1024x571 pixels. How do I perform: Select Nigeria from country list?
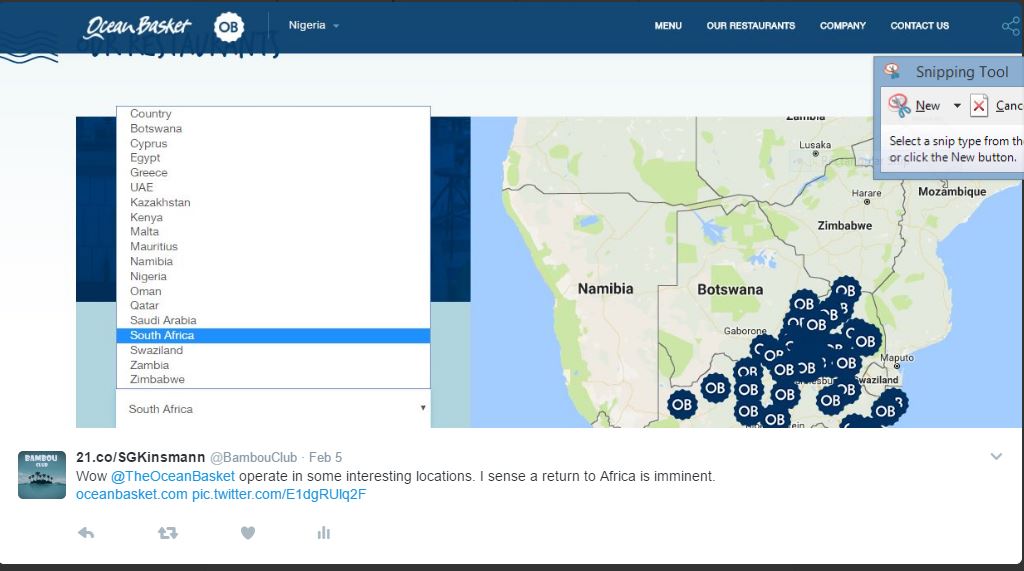point(273,276)
